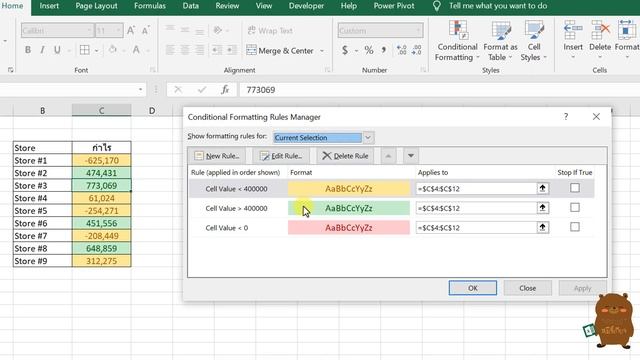This screenshot has height=360, width=640.
Task: Move selected rule down with arrow button
Action: click(411, 156)
